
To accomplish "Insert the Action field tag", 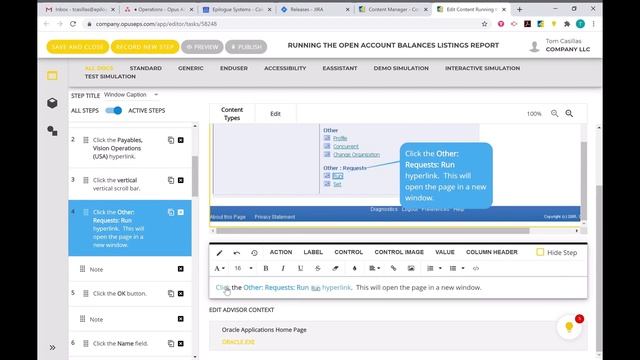I will 281,252.
